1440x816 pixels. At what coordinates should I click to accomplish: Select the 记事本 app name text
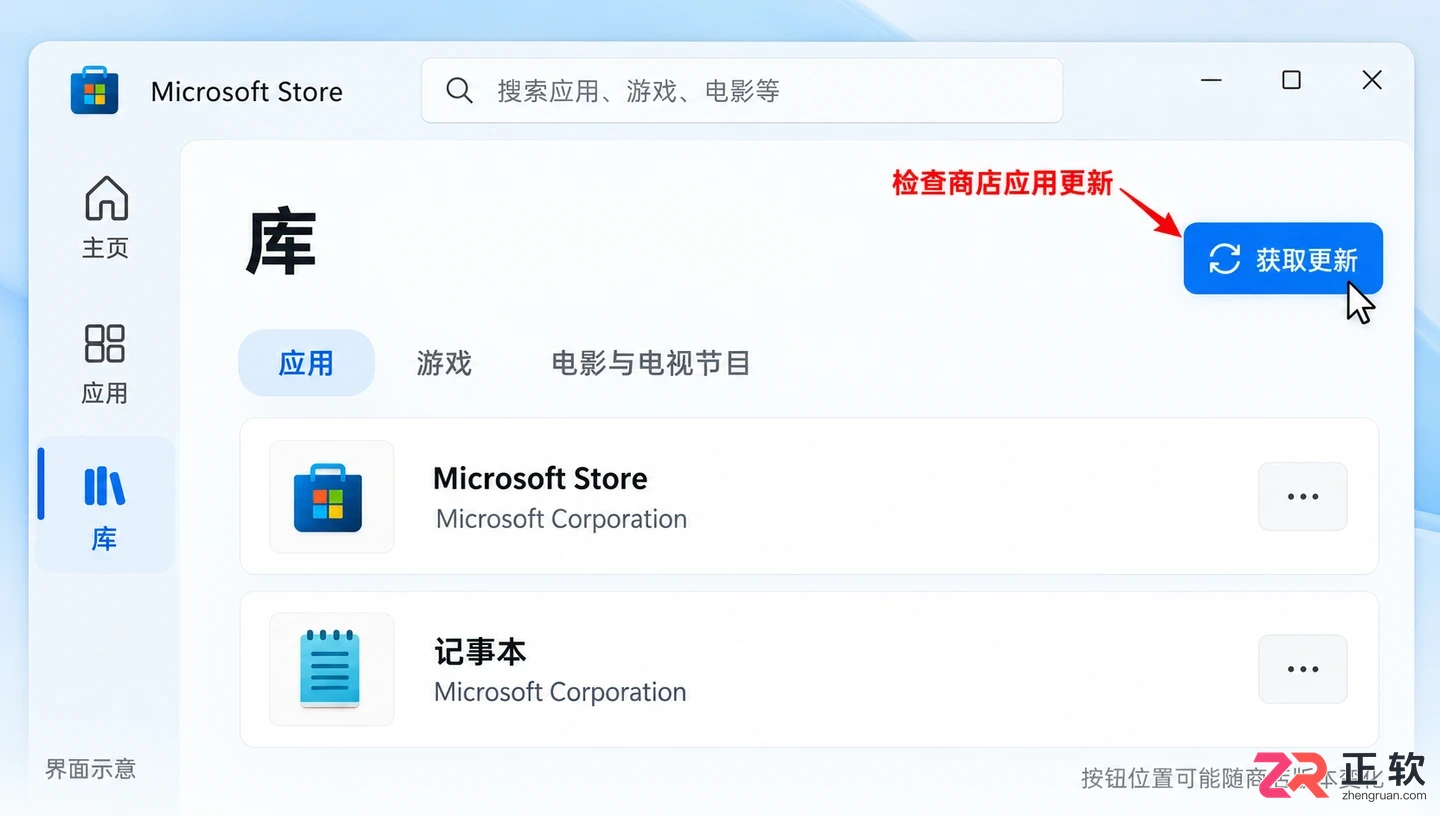[480, 652]
